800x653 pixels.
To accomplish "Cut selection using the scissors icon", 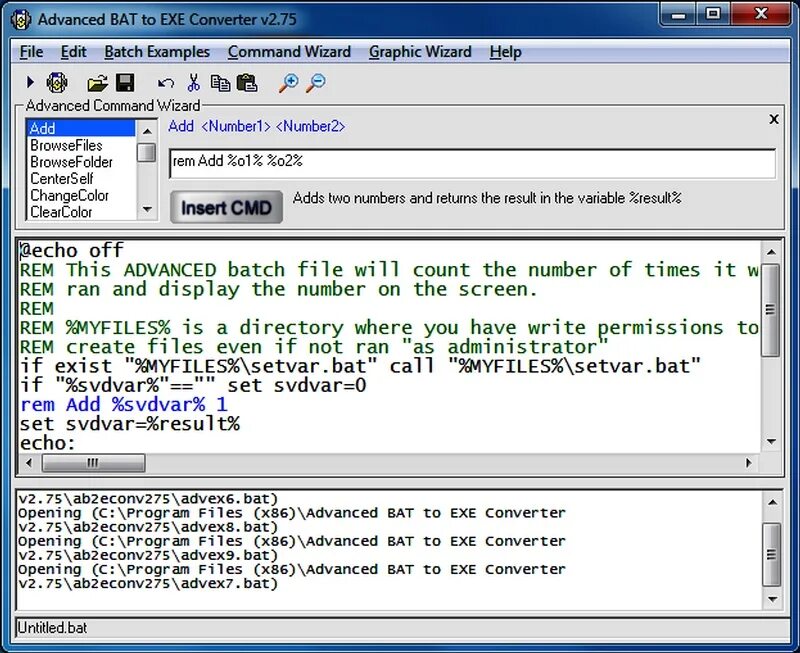I will [x=193, y=83].
